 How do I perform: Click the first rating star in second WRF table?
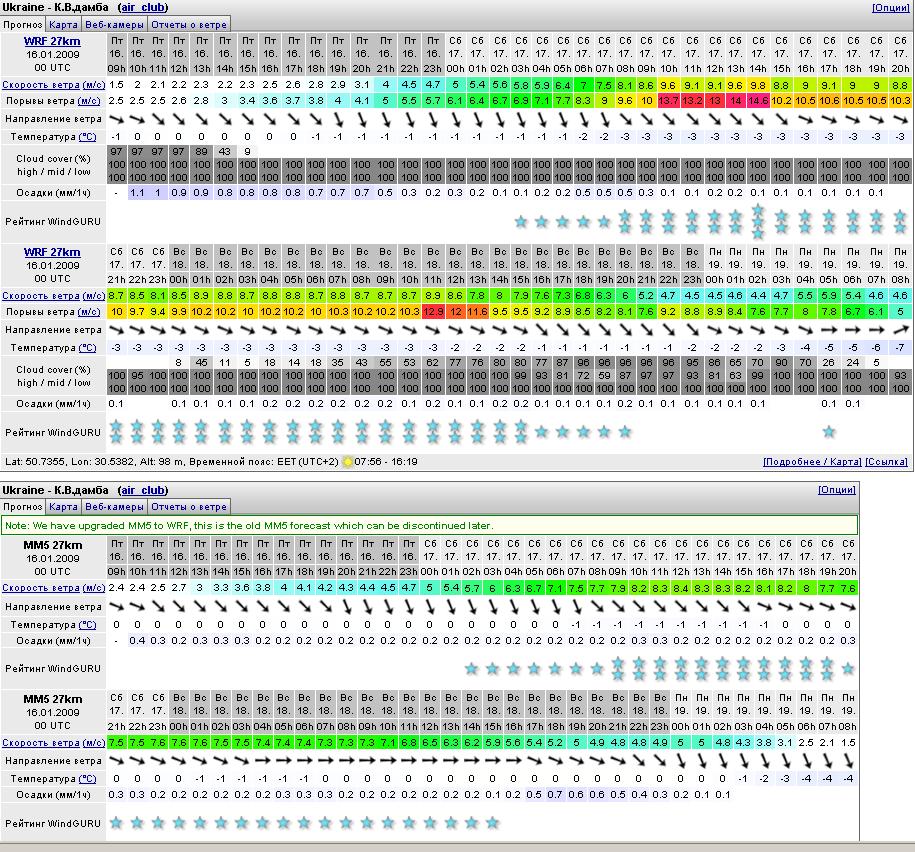(117, 432)
